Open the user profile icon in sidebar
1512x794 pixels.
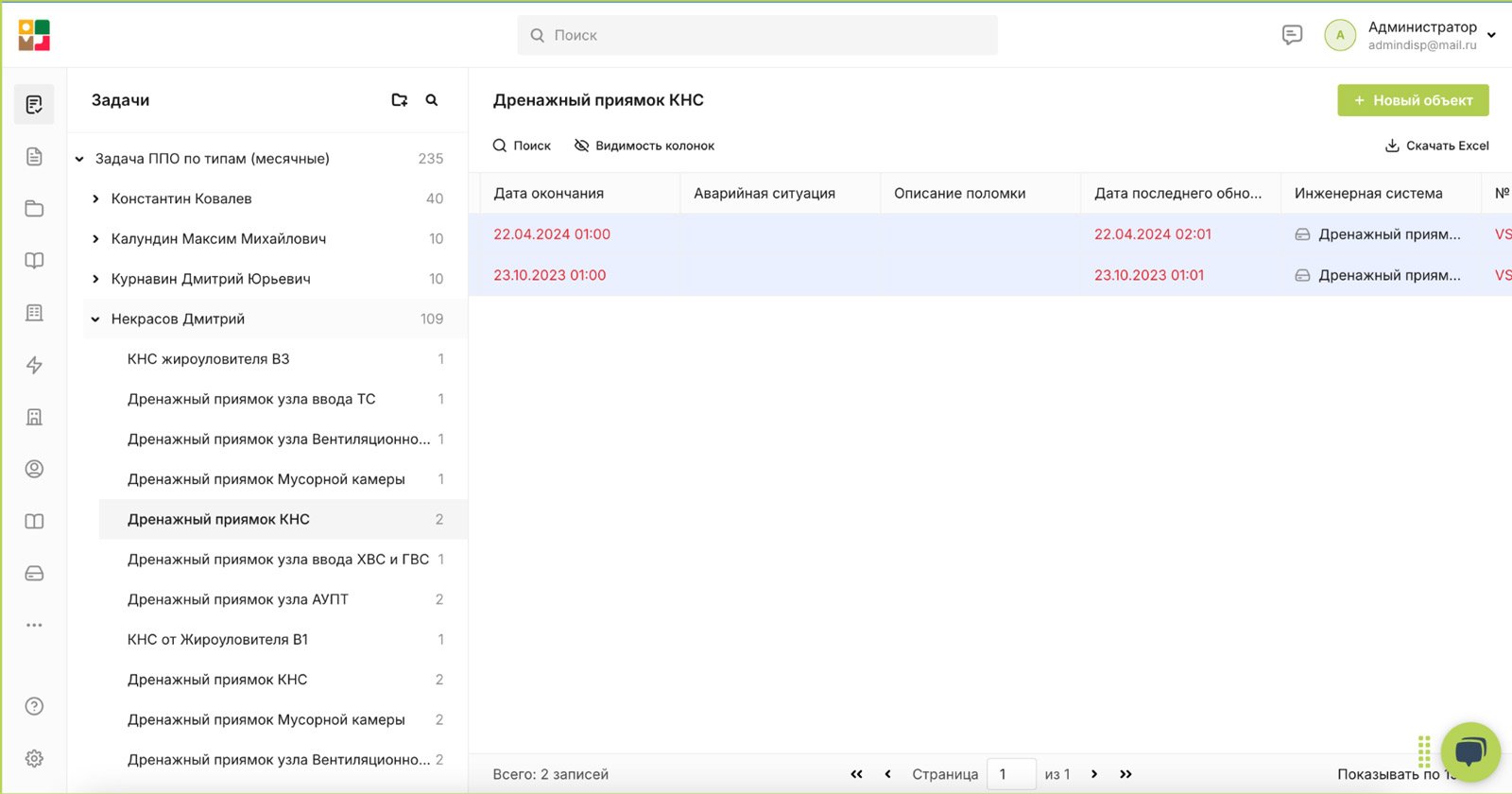(34, 469)
